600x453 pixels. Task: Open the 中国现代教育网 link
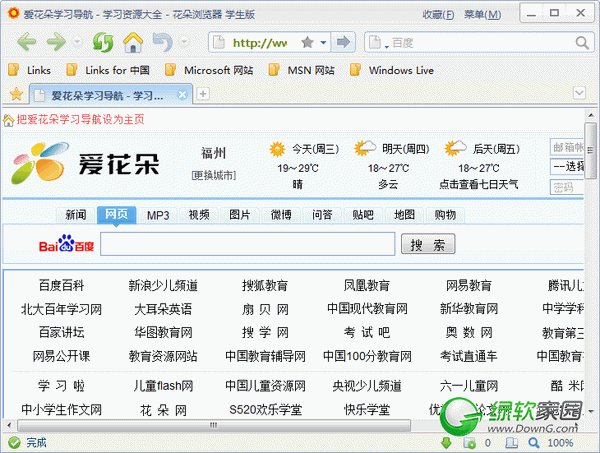coord(367,308)
